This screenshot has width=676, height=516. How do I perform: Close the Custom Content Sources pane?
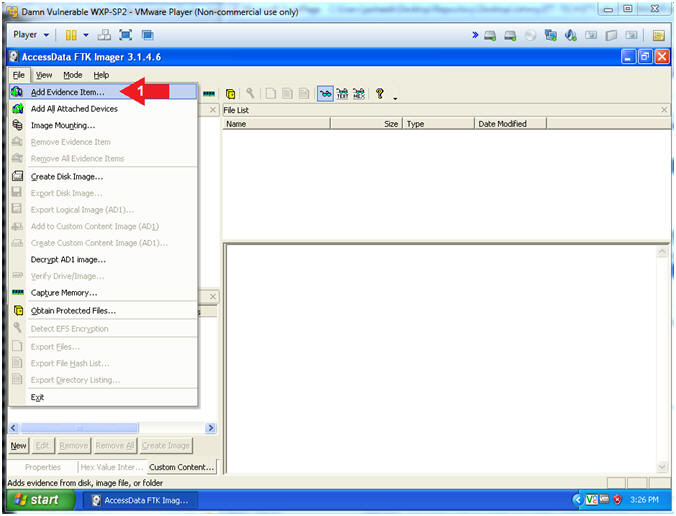(213, 297)
